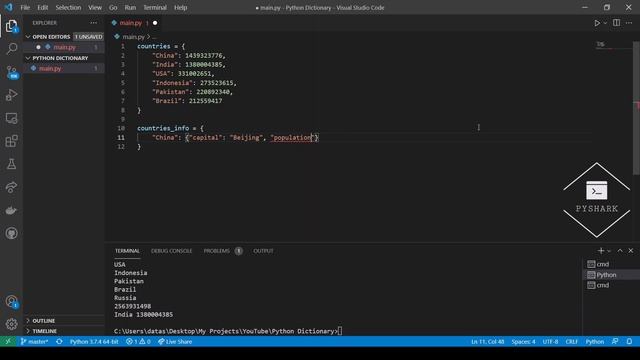Change the UTF-8 encoding

[x=550, y=342]
